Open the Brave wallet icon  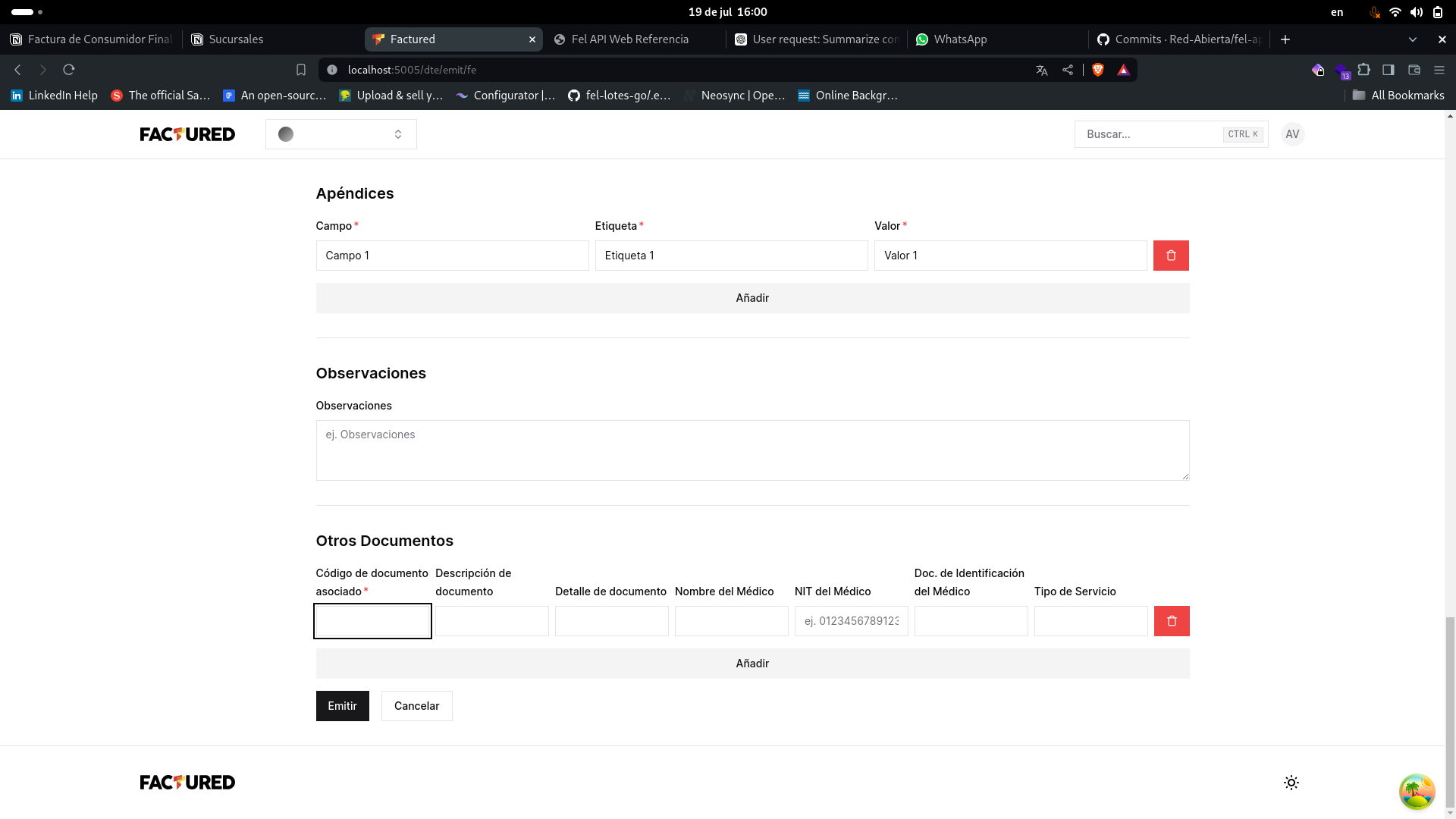[x=1414, y=69]
